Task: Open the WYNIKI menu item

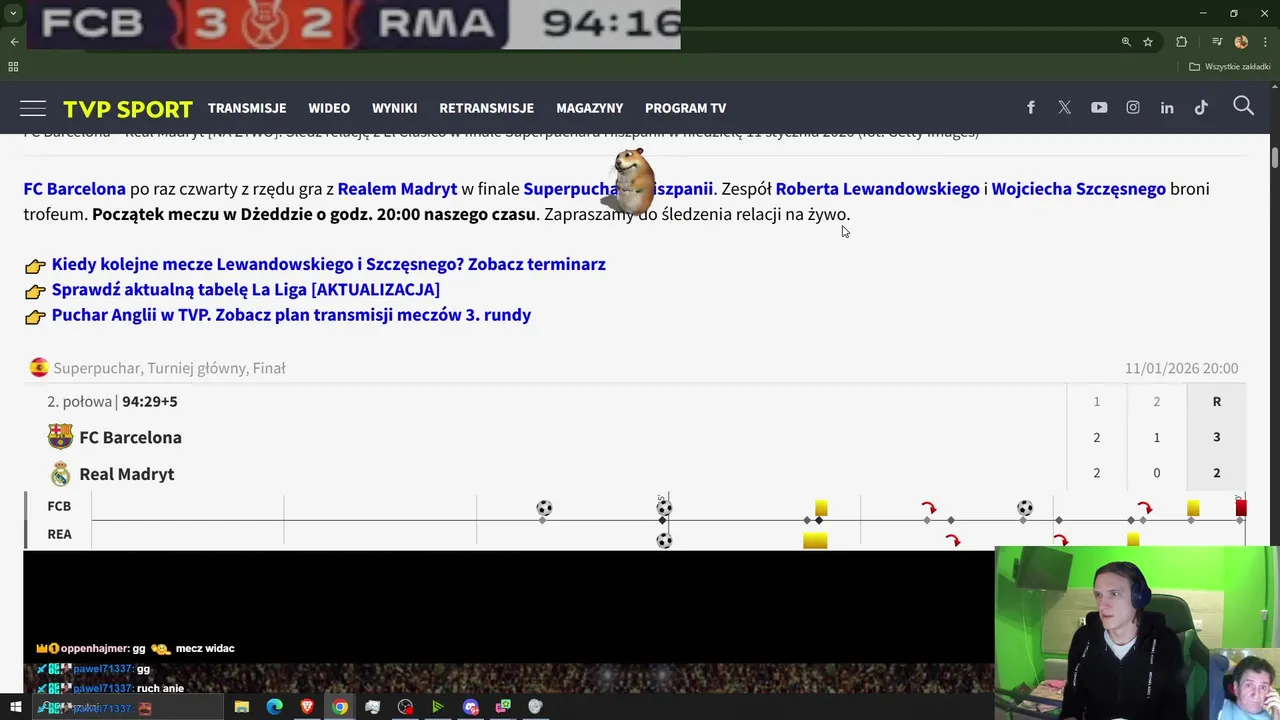Action: (394, 108)
